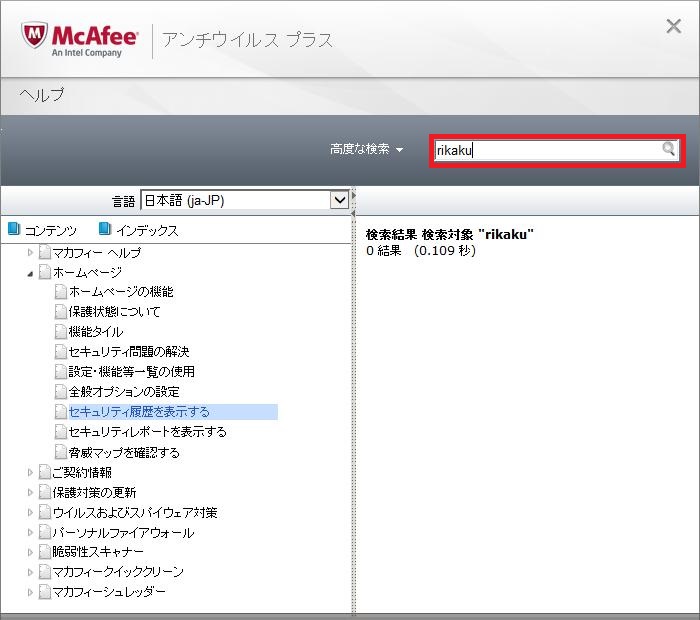Open the 全般オプションの設定 topic
The width and height of the screenshot is (700, 620).
tap(124, 391)
